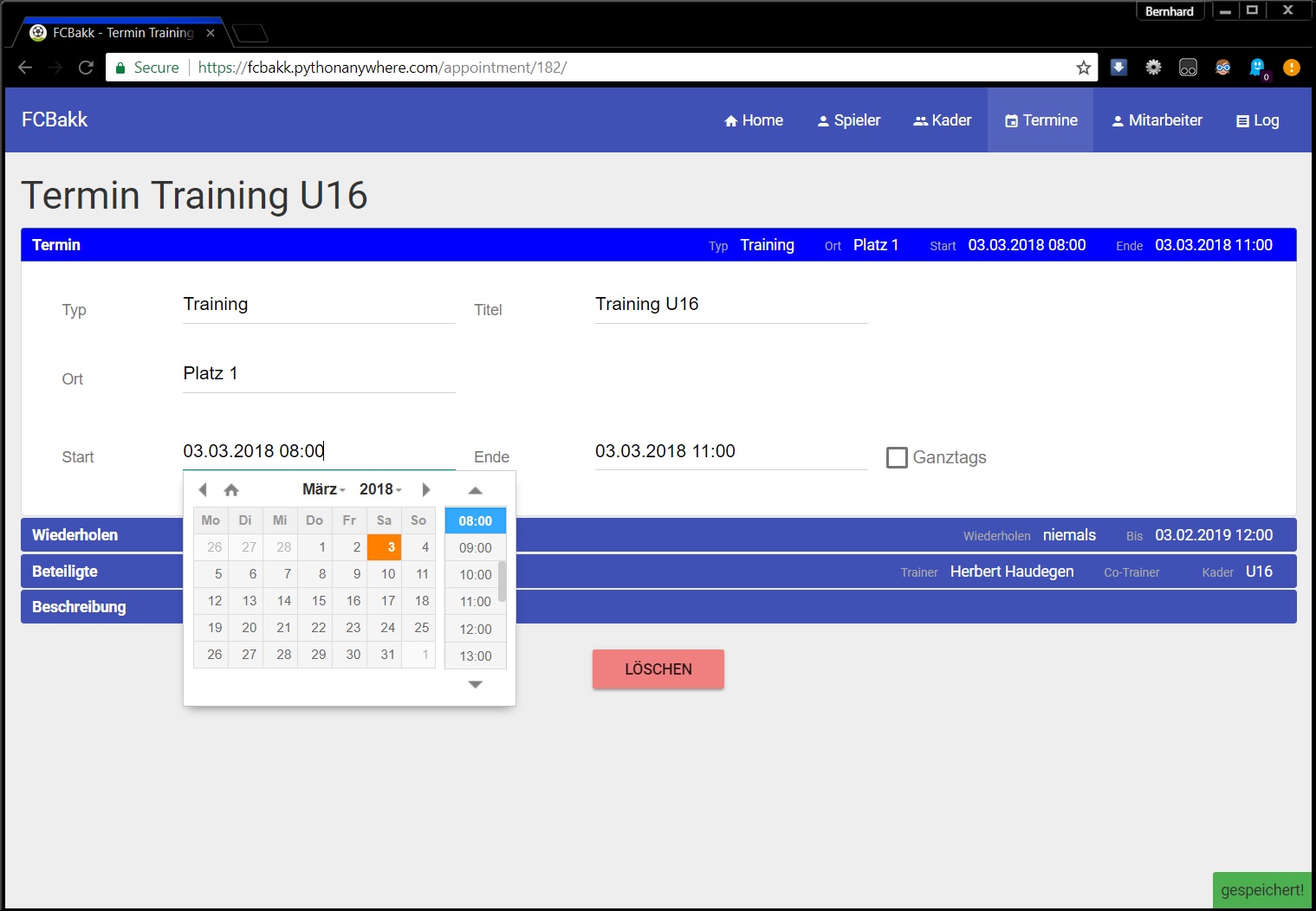Image resolution: width=1316 pixels, height=911 pixels.
Task: Navigate to the Kader page
Action: 942,120
